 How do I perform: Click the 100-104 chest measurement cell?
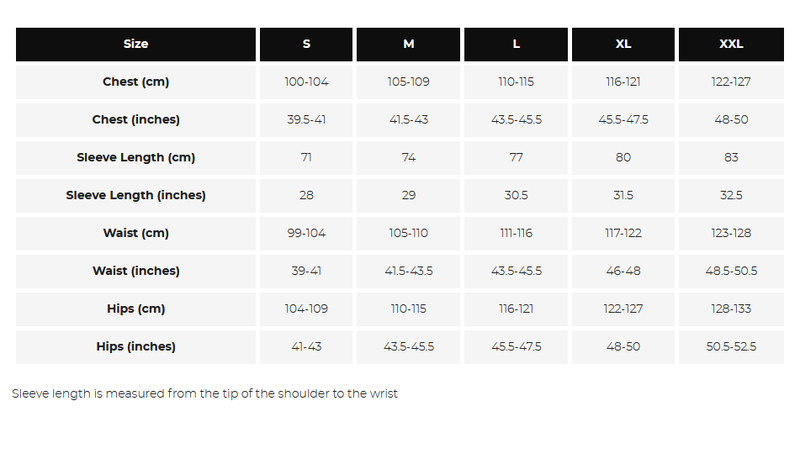pyautogui.click(x=306, y=82)
